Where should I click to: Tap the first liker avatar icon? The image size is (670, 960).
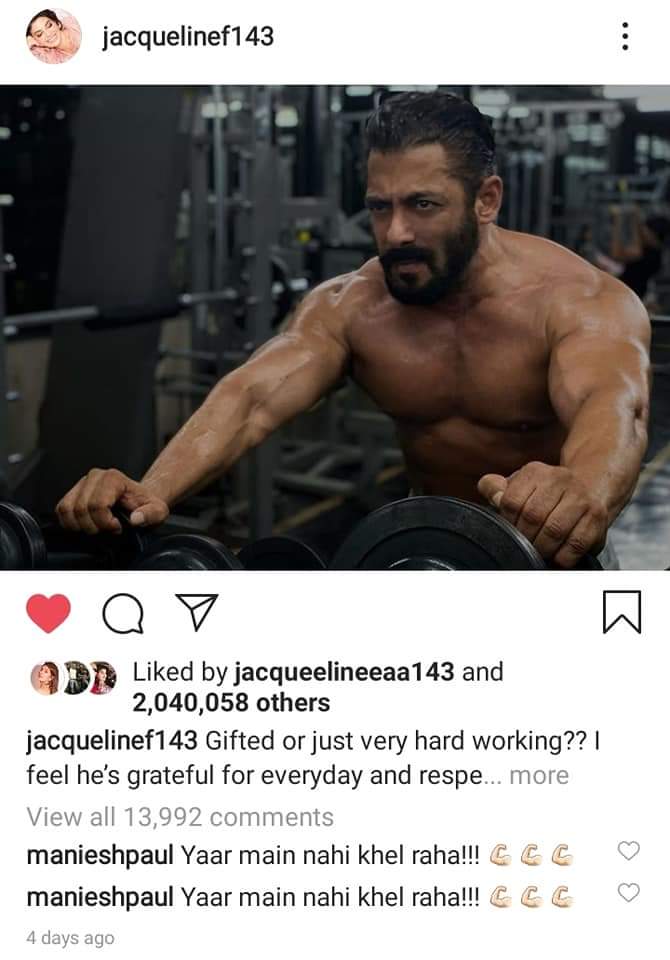point(45,678)
